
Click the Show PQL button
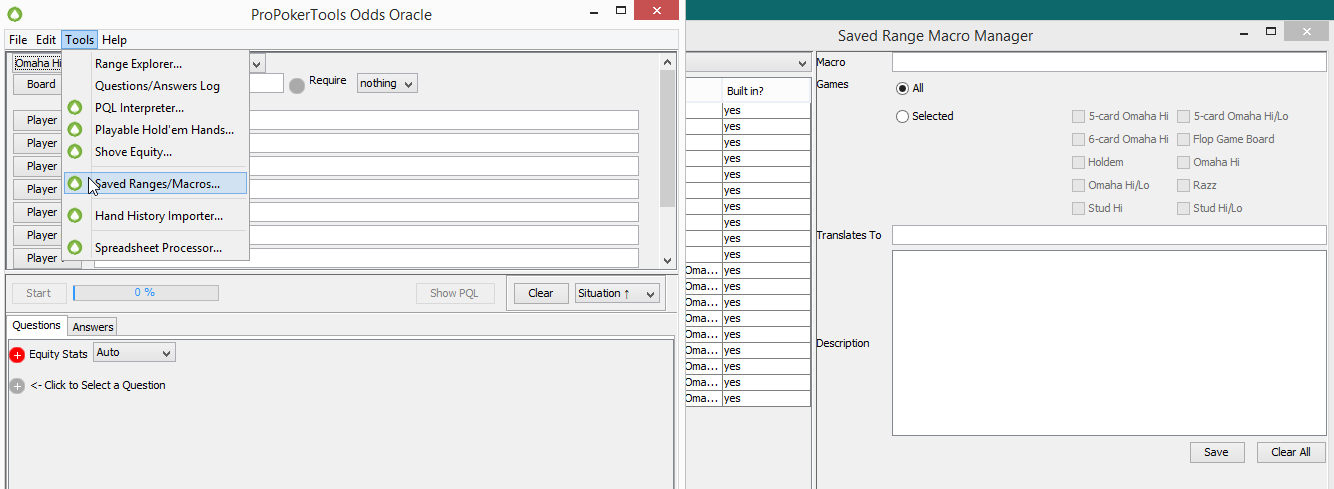click(x=455, y=293)
